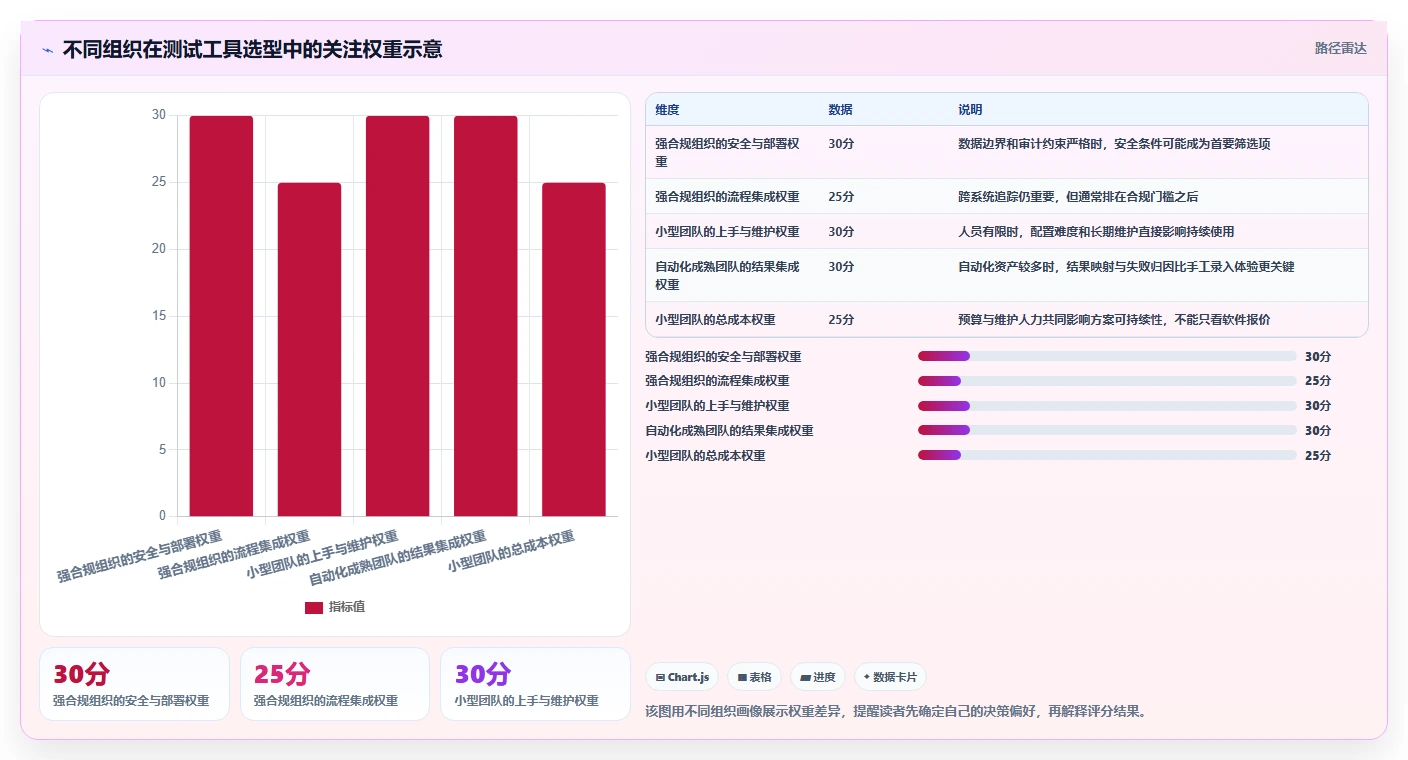Image resolution: width=1408 pixels, height=760 pixels.
Task: Click progress label 小型团队的总成本权重
Action: click(706, 456)
